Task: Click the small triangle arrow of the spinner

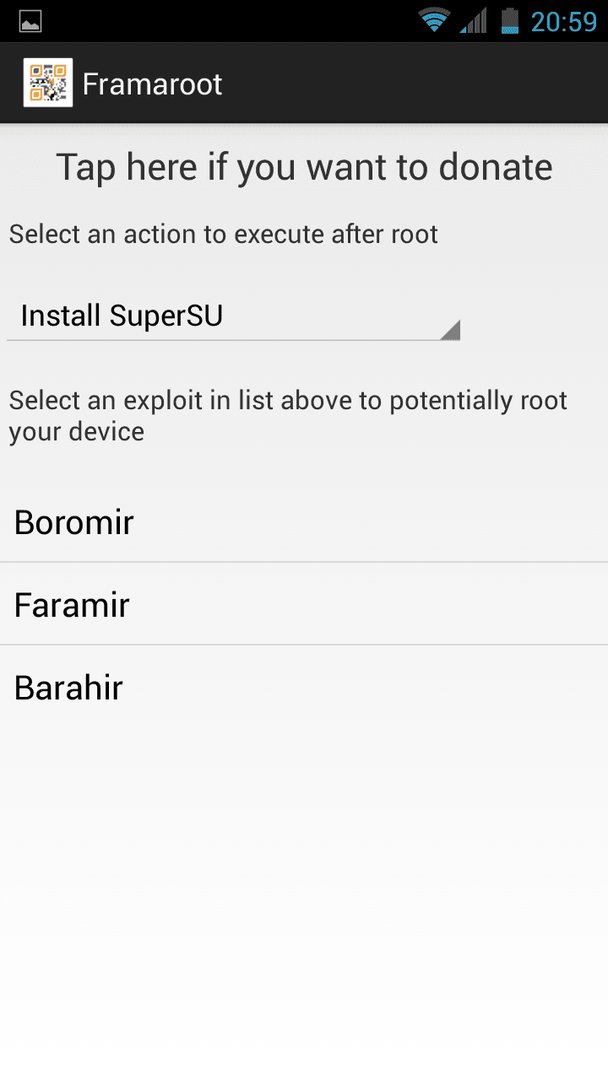Action: tap(450, 330)
